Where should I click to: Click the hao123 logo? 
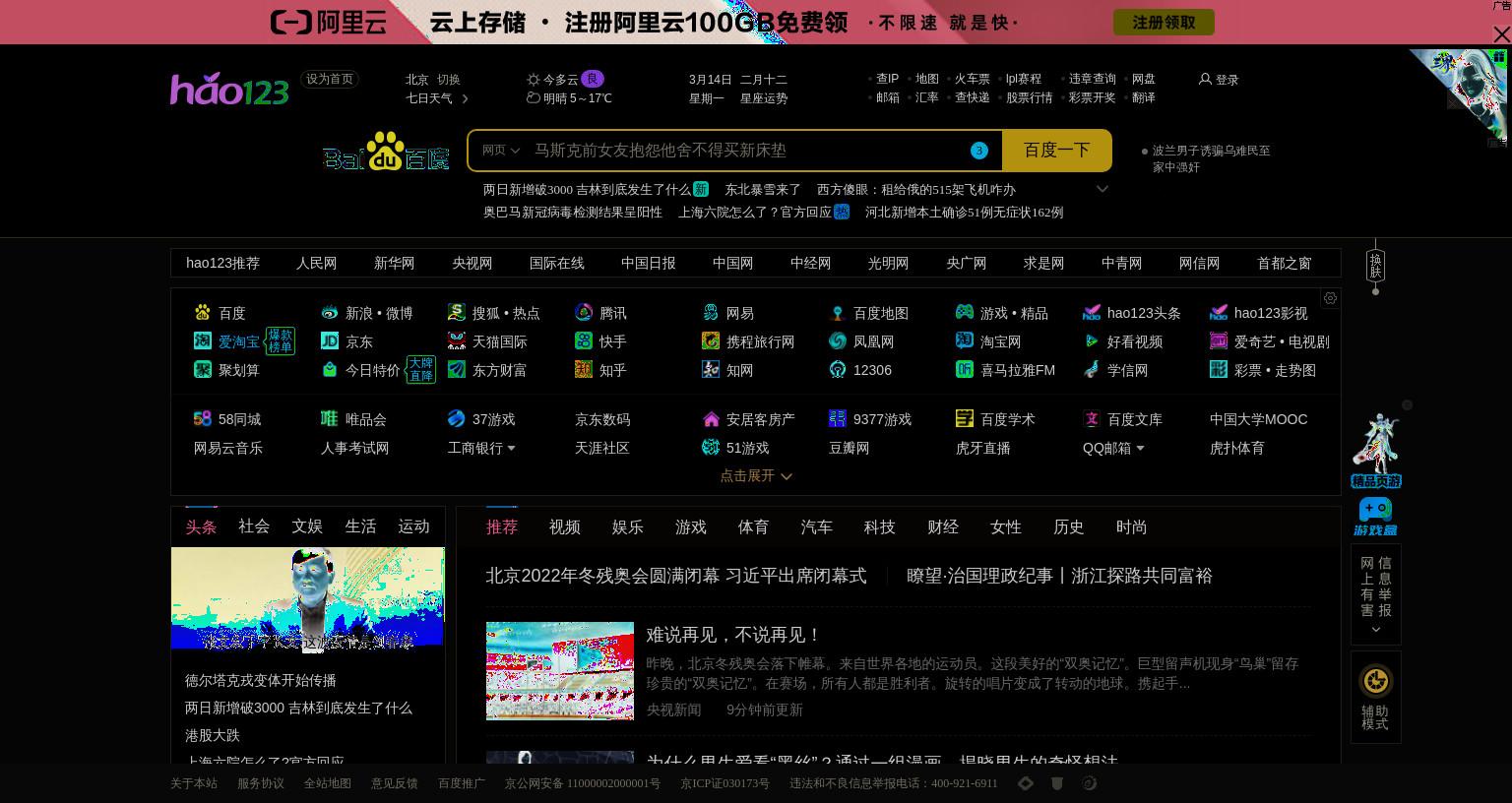point(229,89)
